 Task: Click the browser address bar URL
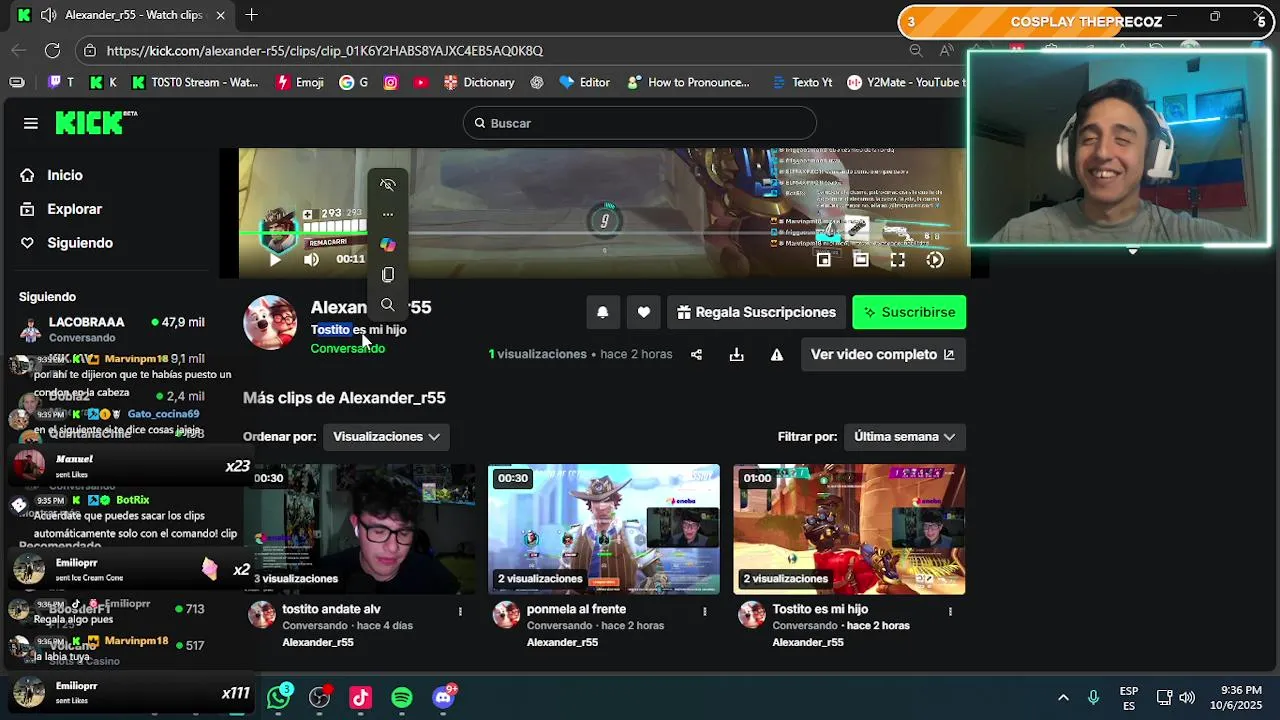tap(325, 50)
